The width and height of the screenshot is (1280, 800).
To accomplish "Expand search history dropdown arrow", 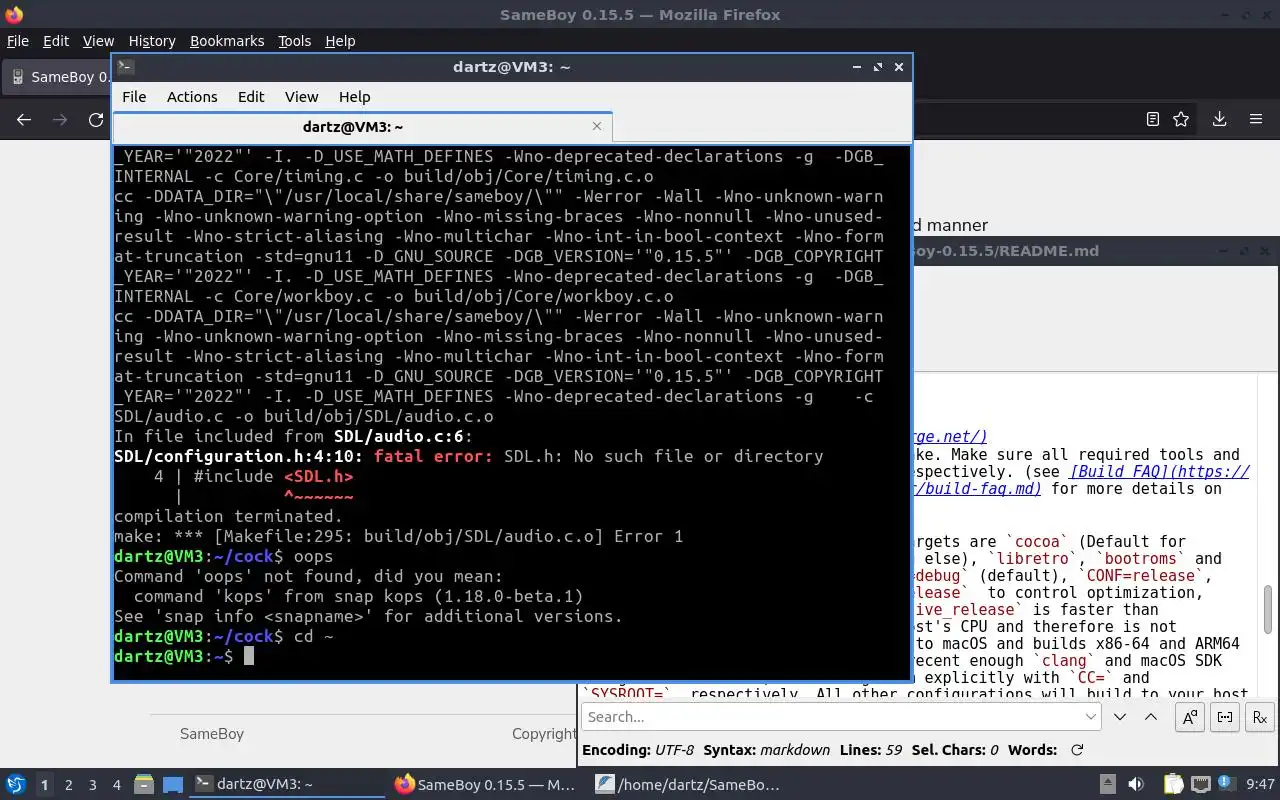I will (x=1090, y=717).
